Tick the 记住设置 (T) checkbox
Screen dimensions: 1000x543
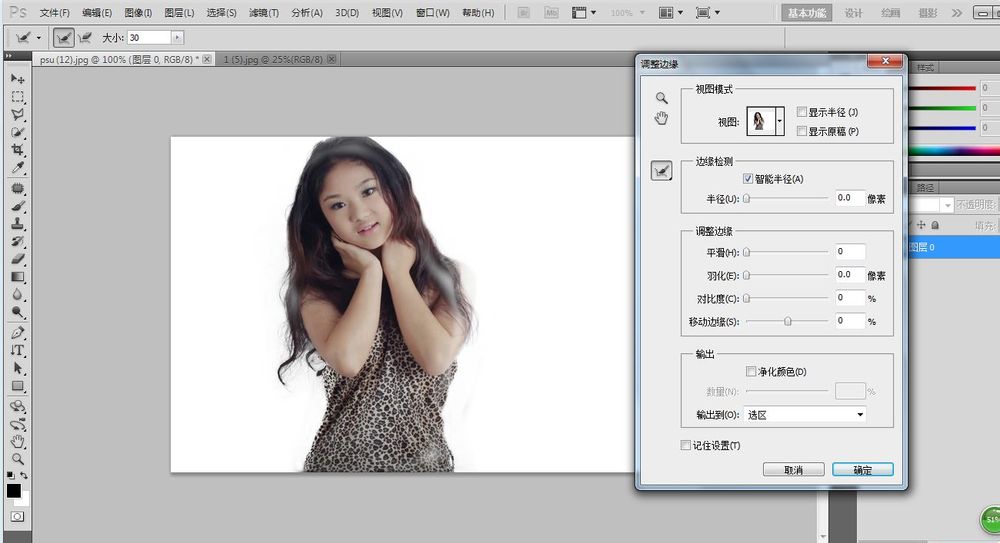(686, 445)
